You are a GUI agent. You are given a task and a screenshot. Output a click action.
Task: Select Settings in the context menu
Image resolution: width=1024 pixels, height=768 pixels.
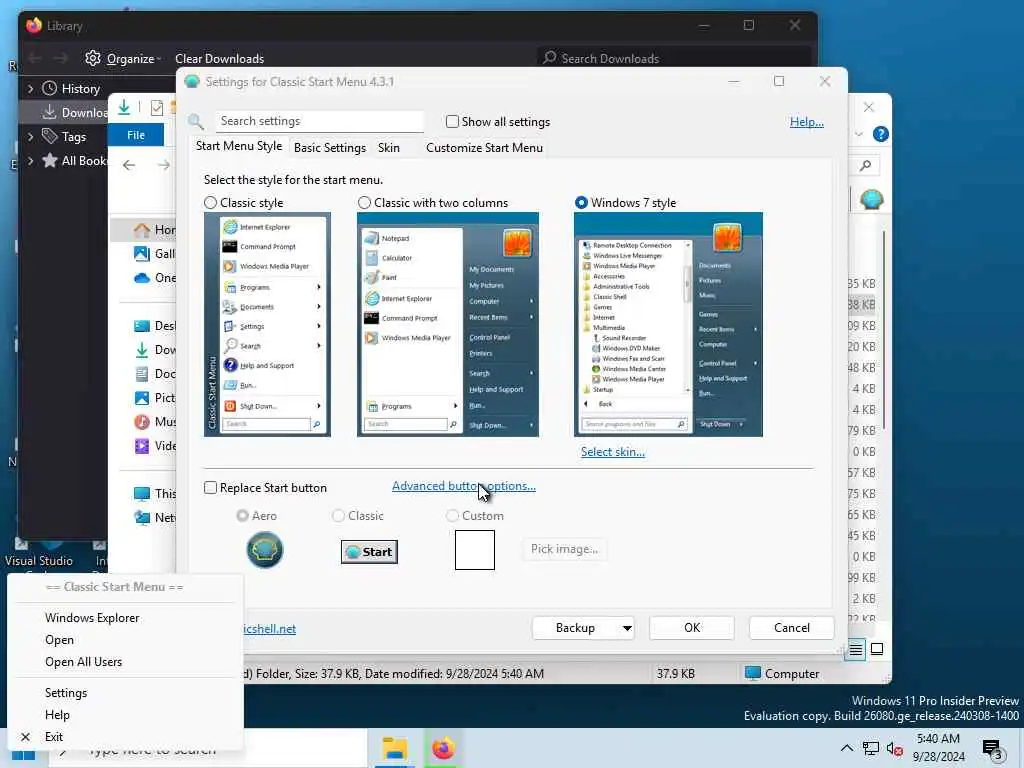pos(66,693)
